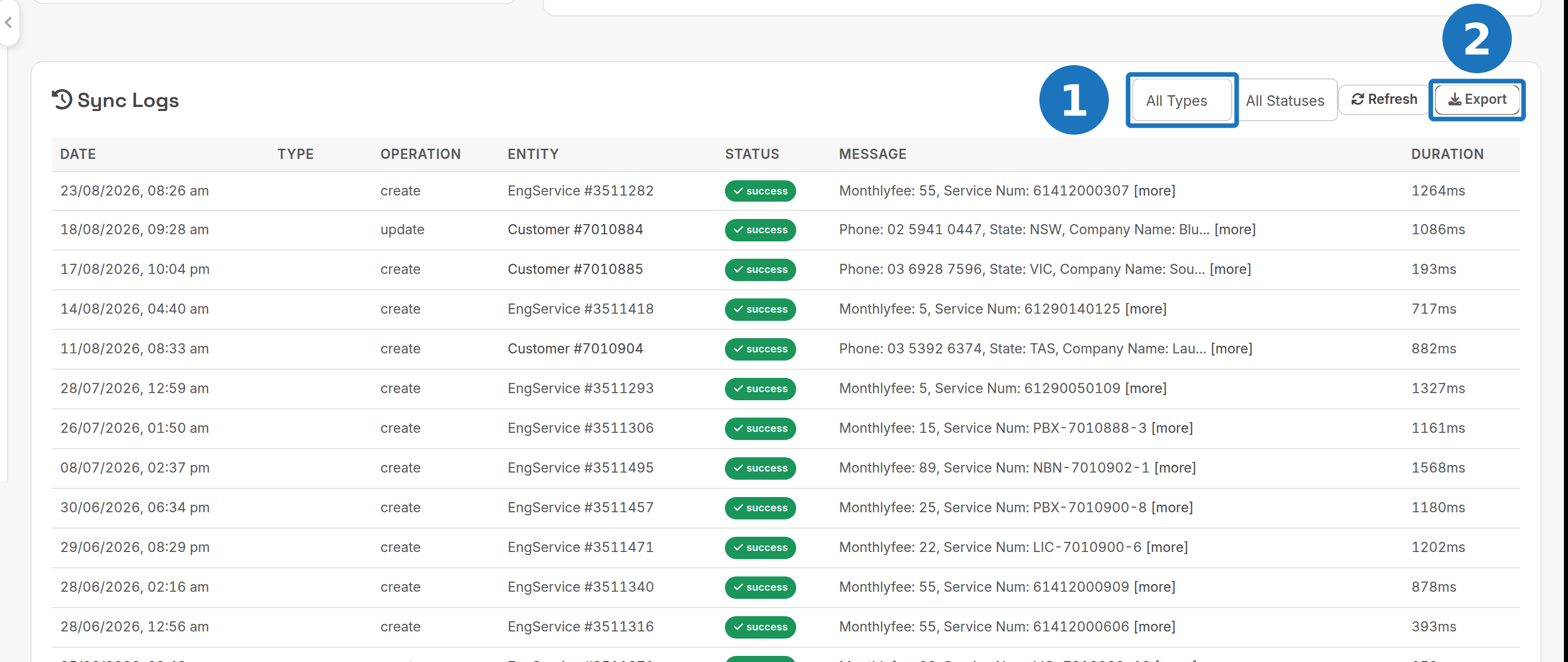Select entity EngService #3511293
This screenshot has height=662, width=1568.
click(x=581, y=389)
